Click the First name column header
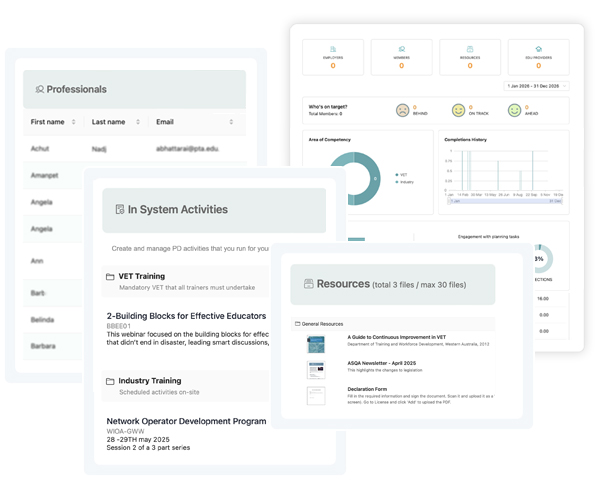The image size is (600, 484). pyautogui.click(x=47, y=122)
